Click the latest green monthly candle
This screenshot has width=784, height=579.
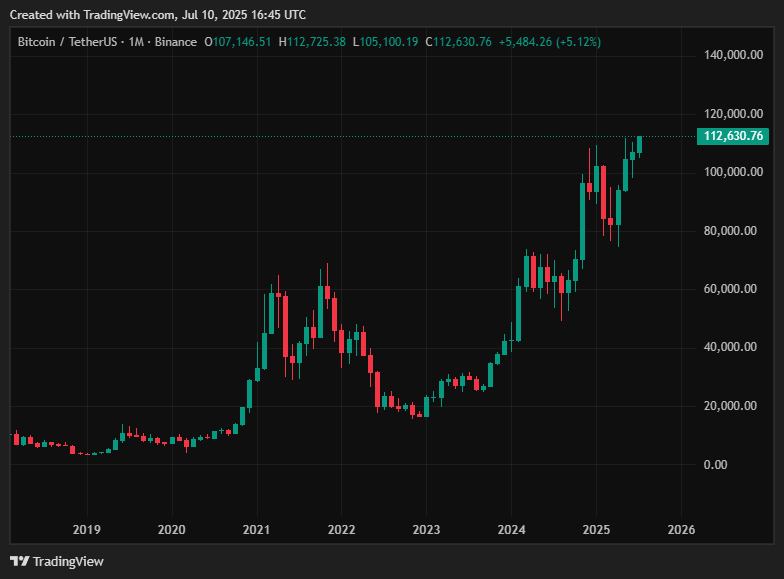coord(639,145)
